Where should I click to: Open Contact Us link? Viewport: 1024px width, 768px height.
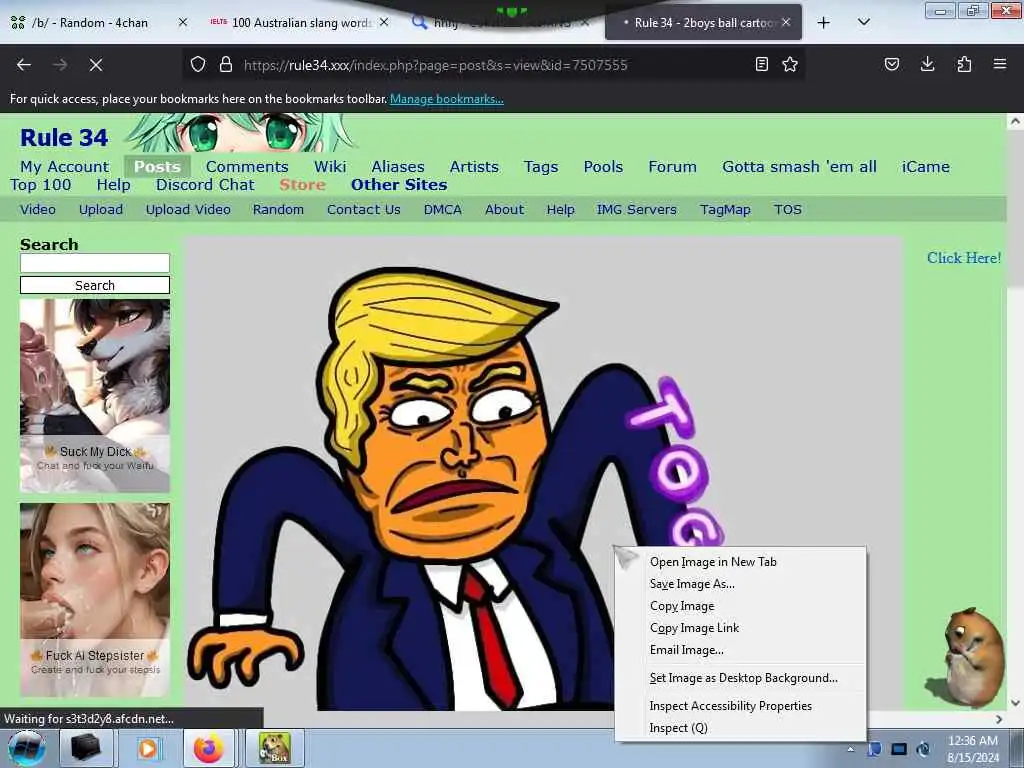coord(364,210)
